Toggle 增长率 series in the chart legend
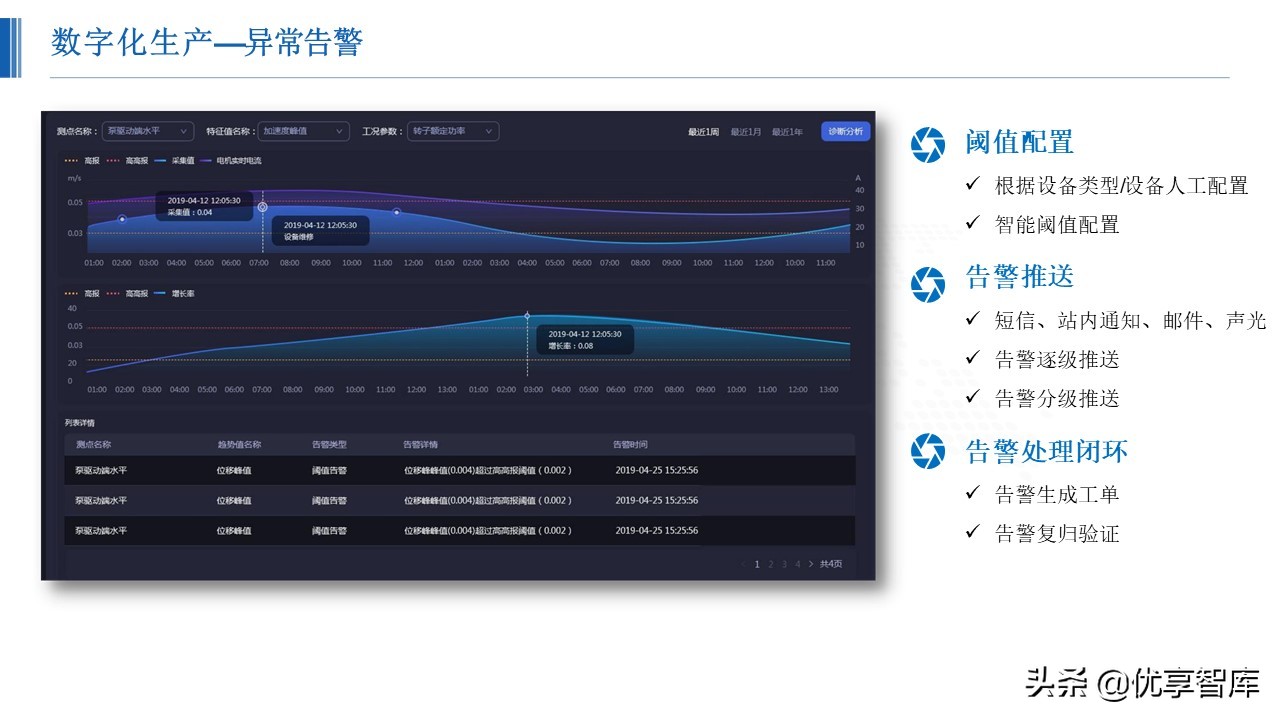The width and height of the screenshot is (1280, 720). point(173,294)
